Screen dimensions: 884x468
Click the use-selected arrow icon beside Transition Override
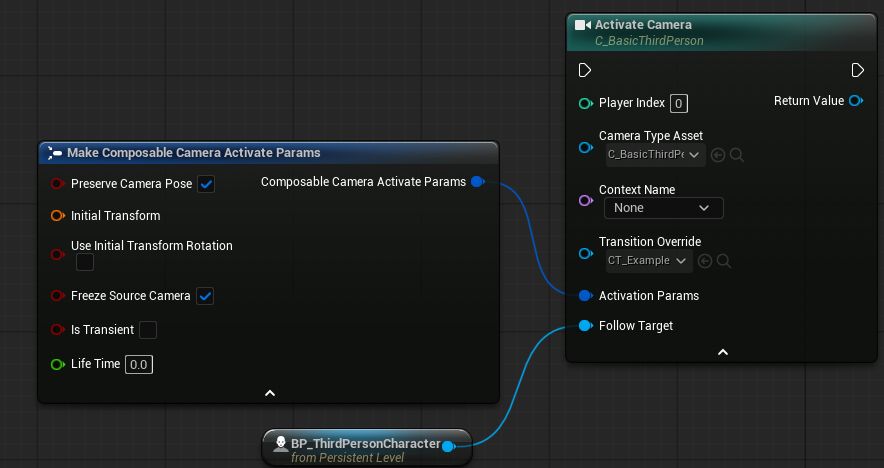pyautogui.click(x=705, y=260)
